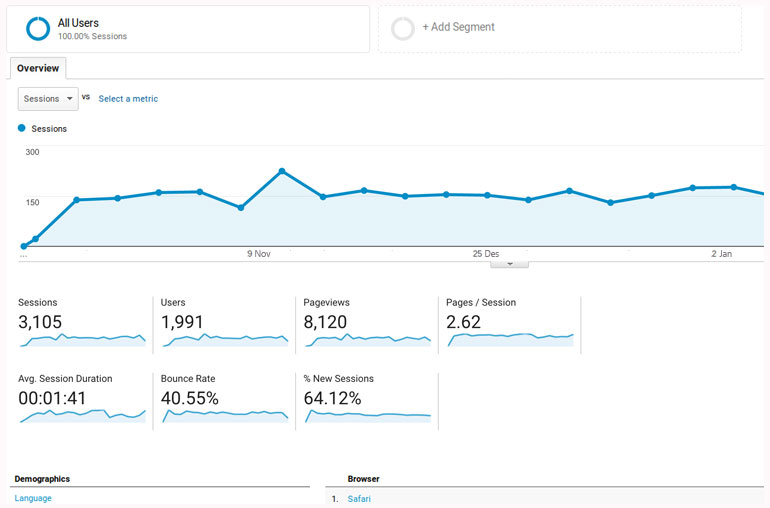Switch to the Overview tab
The image size is (770, 508).
coord(38,68)
